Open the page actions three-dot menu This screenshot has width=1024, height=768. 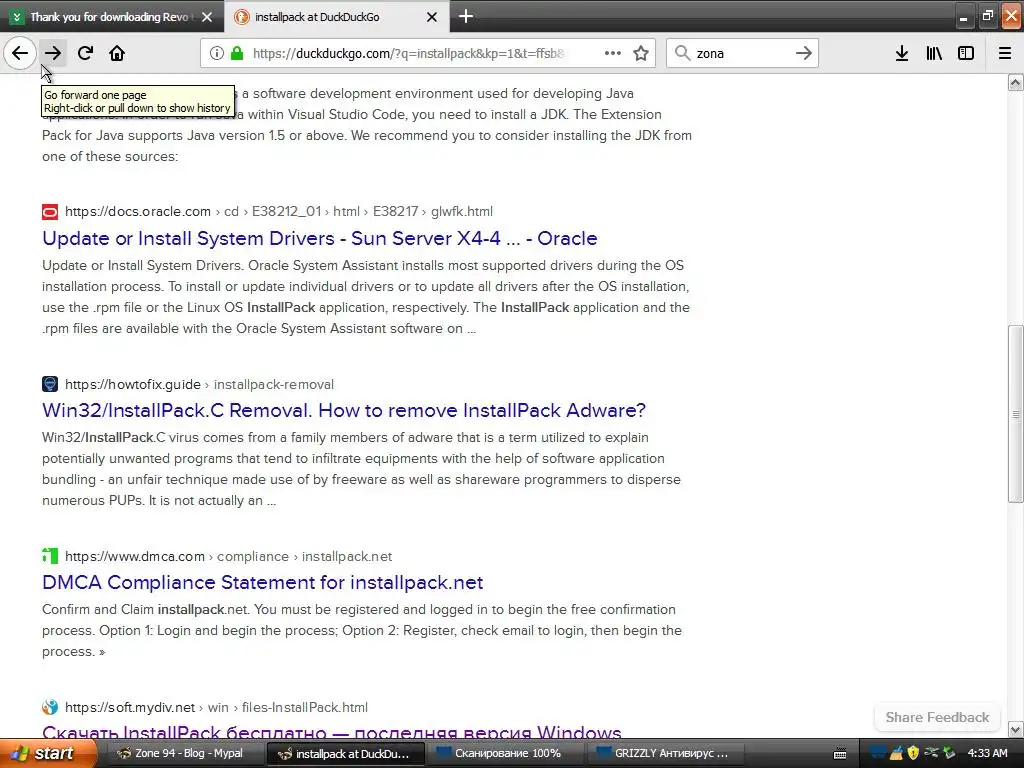pyautogui.click(x=613, y=54)
